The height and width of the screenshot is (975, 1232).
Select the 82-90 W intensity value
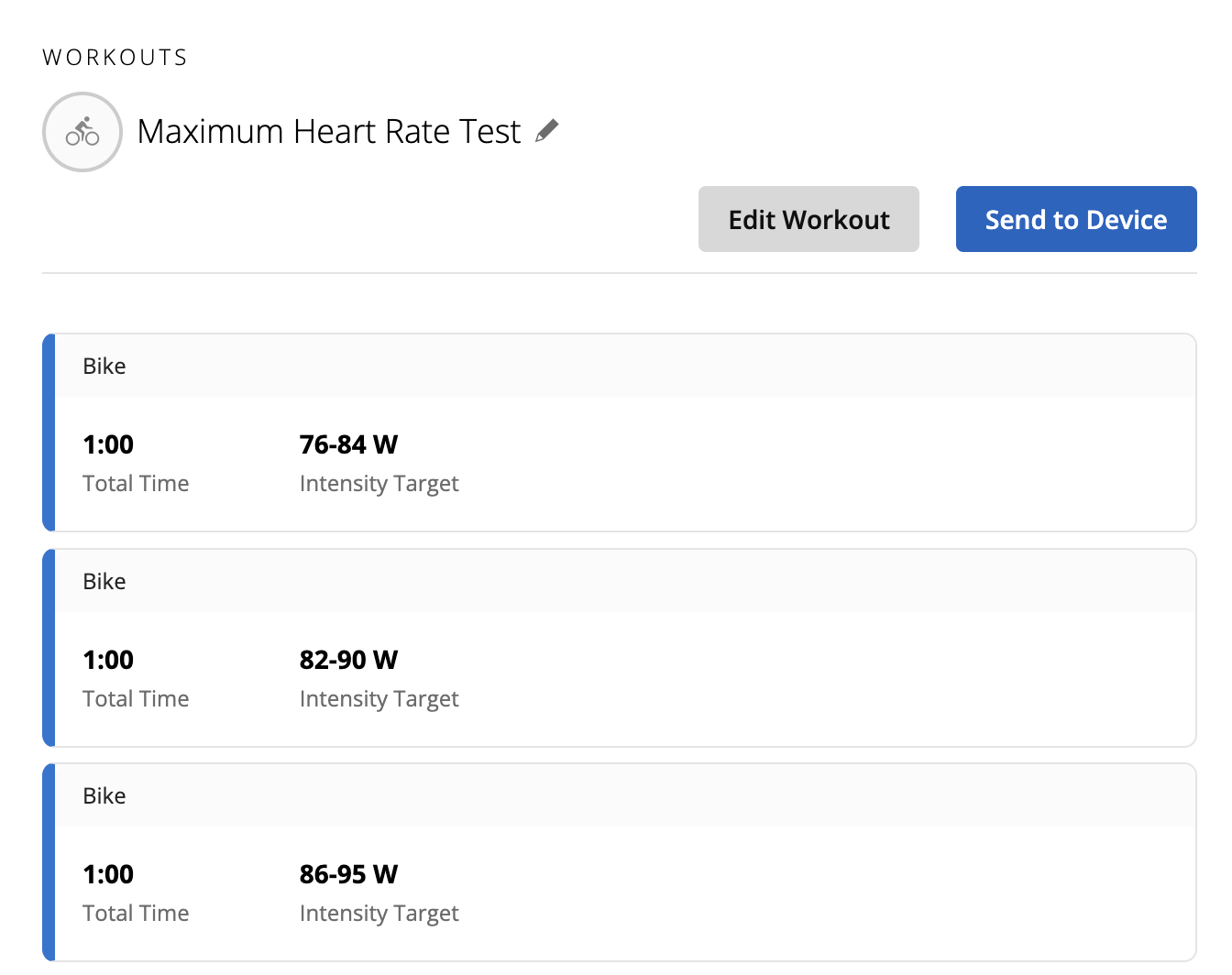tap(348, 661)
